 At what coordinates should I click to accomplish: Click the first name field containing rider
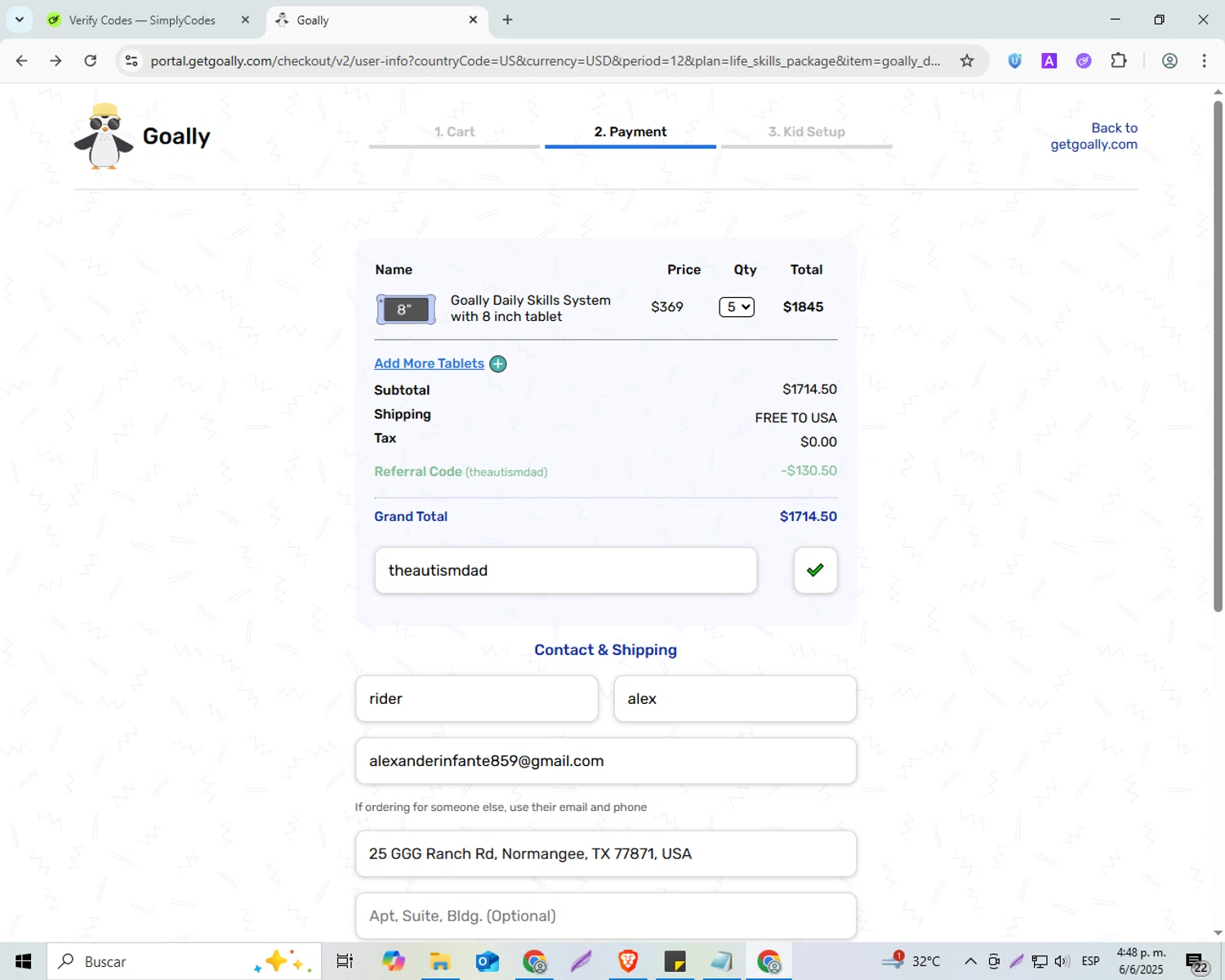[x=477, y=699]
